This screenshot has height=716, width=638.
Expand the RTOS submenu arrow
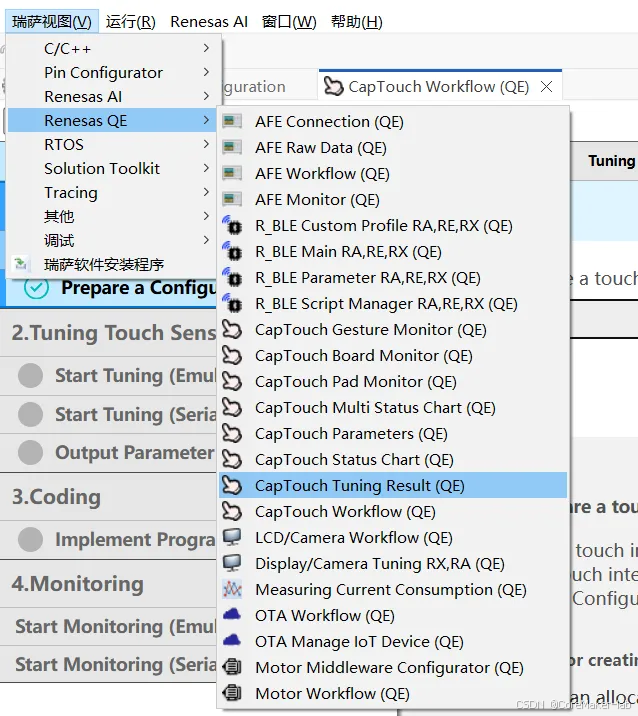point(206,144)
